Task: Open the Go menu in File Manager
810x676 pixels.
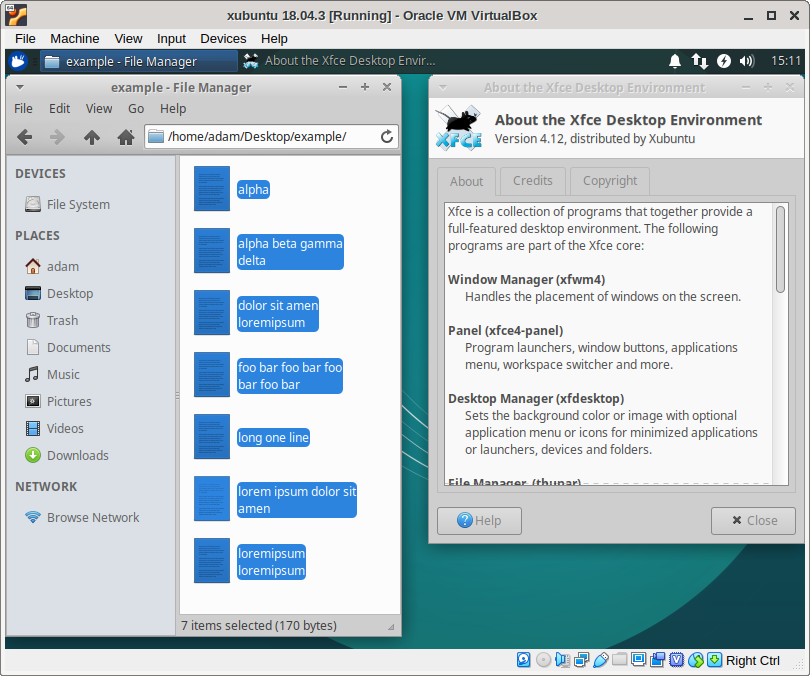Action: pos(136,108)
